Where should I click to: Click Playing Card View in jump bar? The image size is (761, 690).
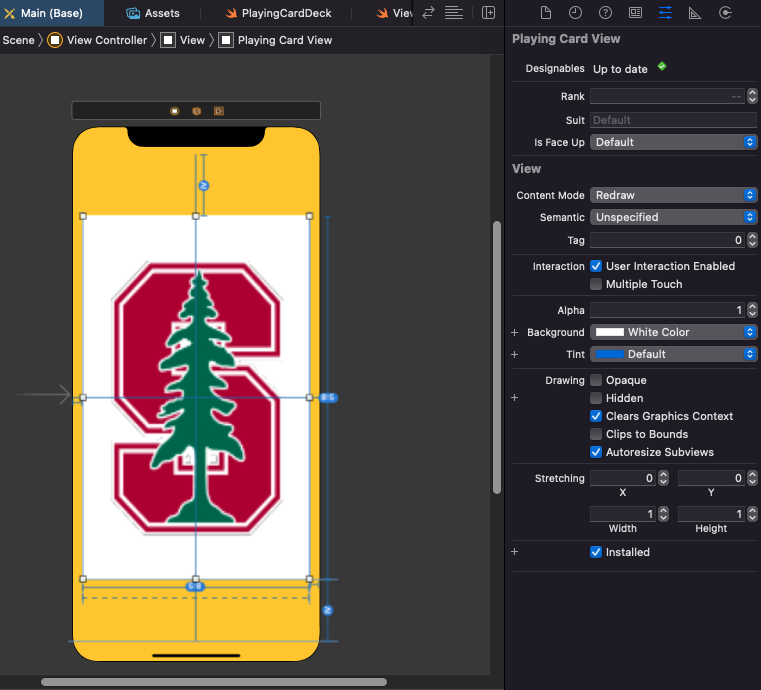click(275, 40)
